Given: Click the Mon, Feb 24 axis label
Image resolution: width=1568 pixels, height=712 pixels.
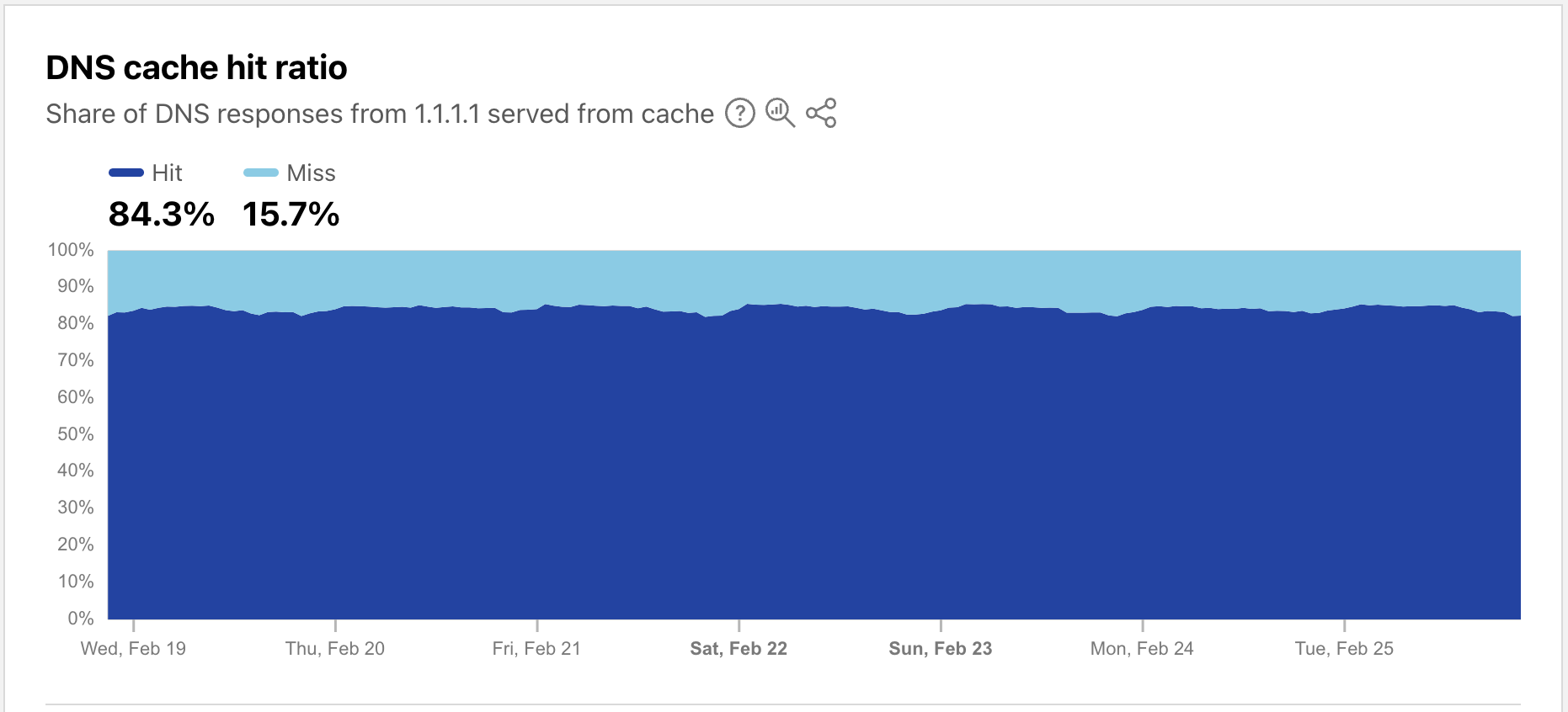Looking at the screenshot, I should [x=1142, y=648].
